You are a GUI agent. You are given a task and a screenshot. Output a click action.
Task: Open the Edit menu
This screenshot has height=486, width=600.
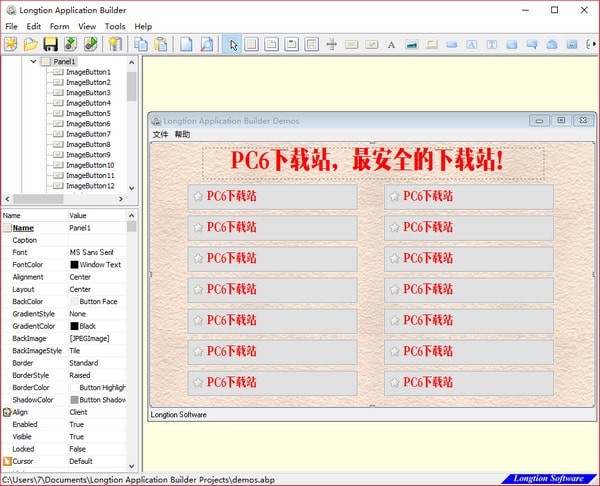(34, 26)
